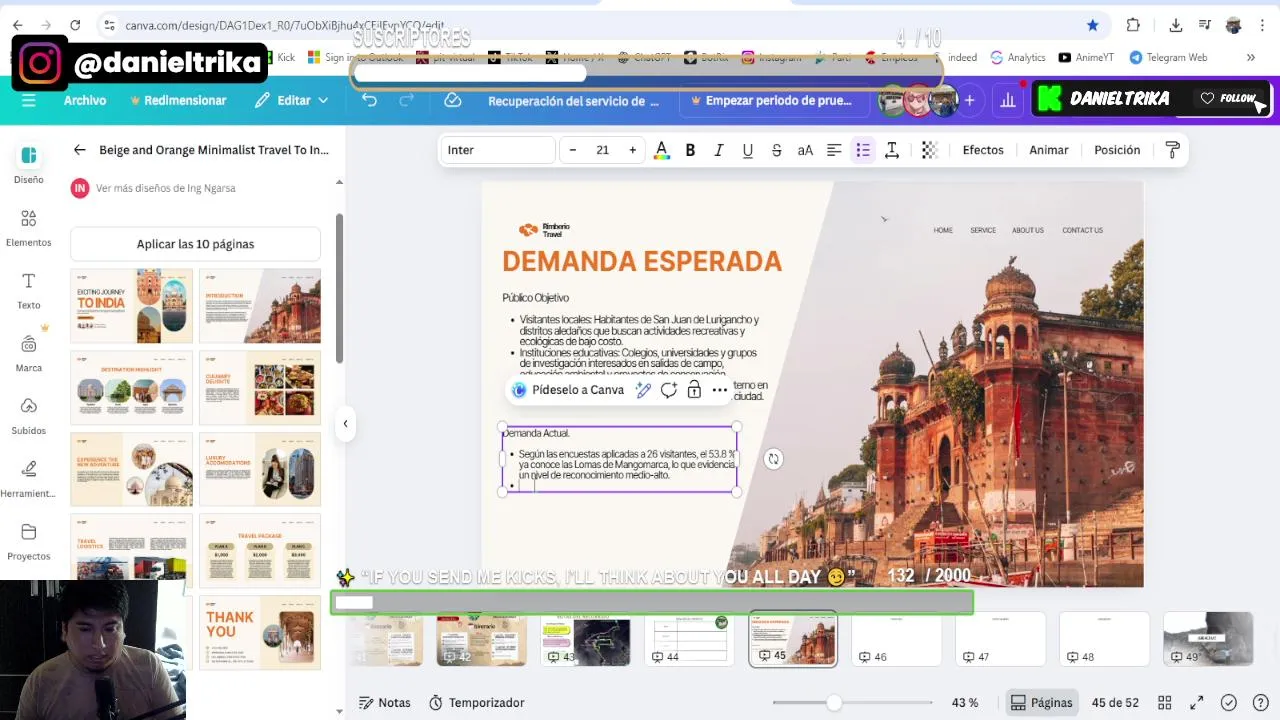
Task: Go back from the template panel
Action: (79, 150)
